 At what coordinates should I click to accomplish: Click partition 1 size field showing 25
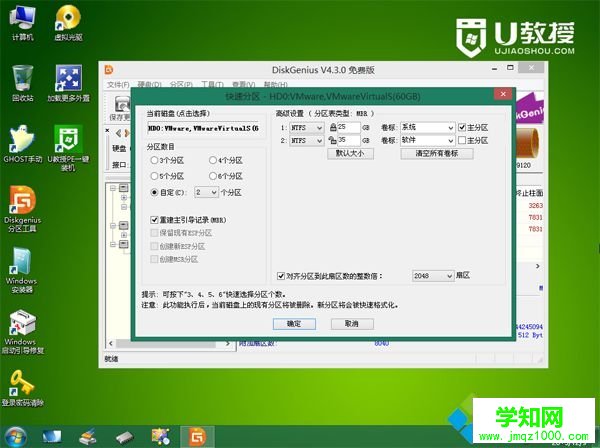(x=349, y=127)
